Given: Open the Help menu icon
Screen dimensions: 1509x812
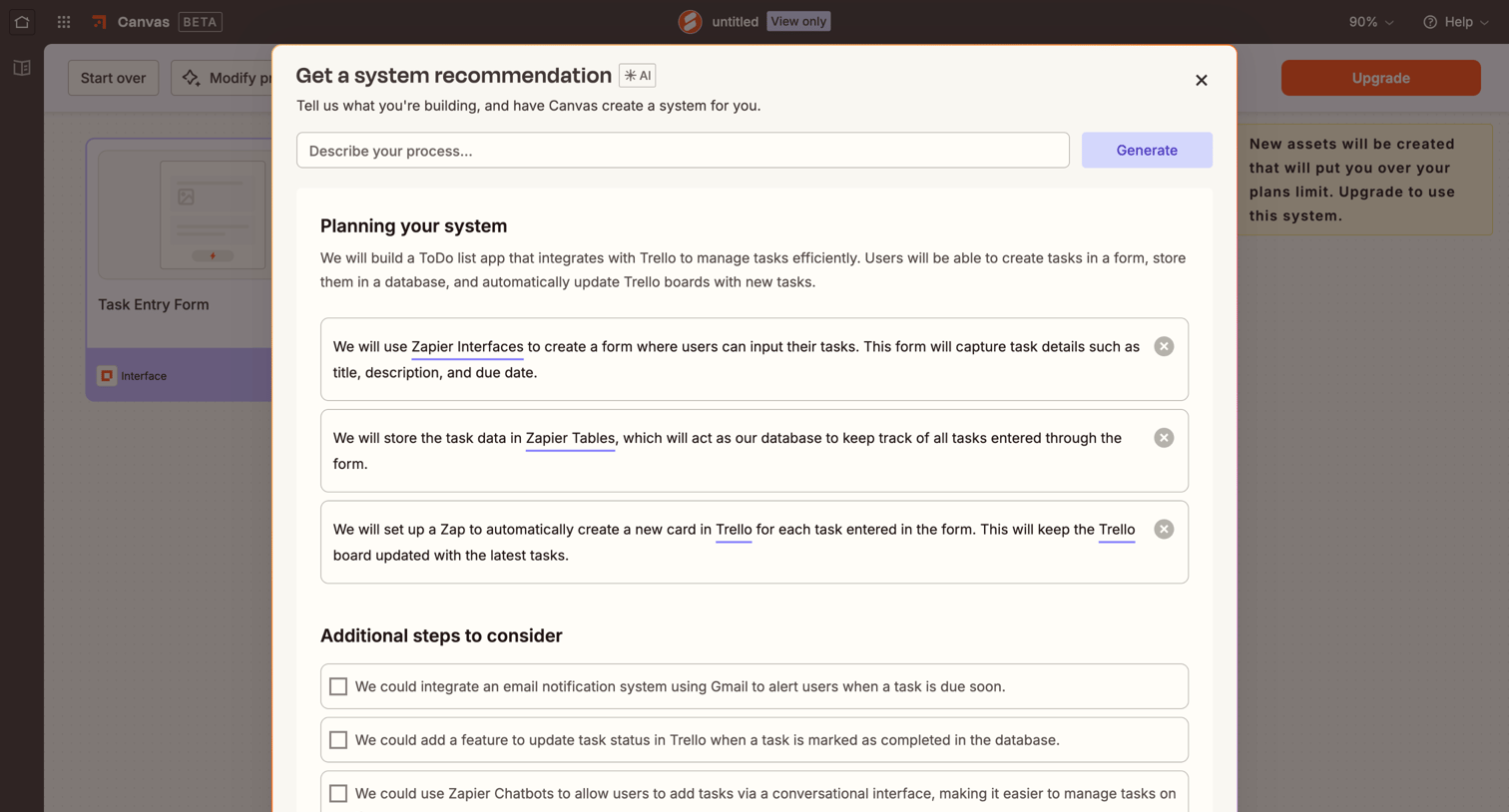Looking at the screenshot, I should coord(1430,21).
